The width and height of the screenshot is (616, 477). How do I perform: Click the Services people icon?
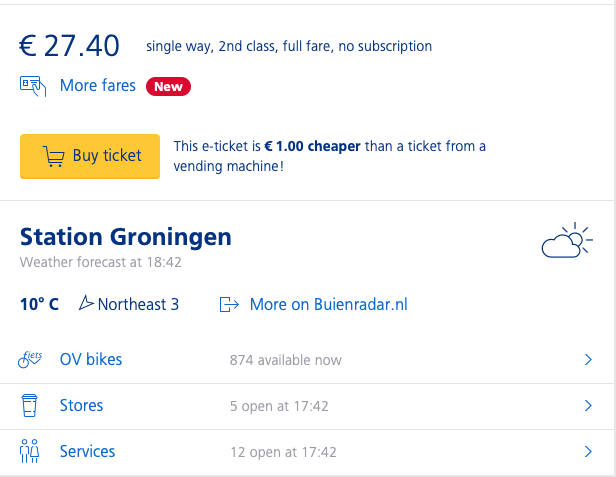[x=29, y=452]
